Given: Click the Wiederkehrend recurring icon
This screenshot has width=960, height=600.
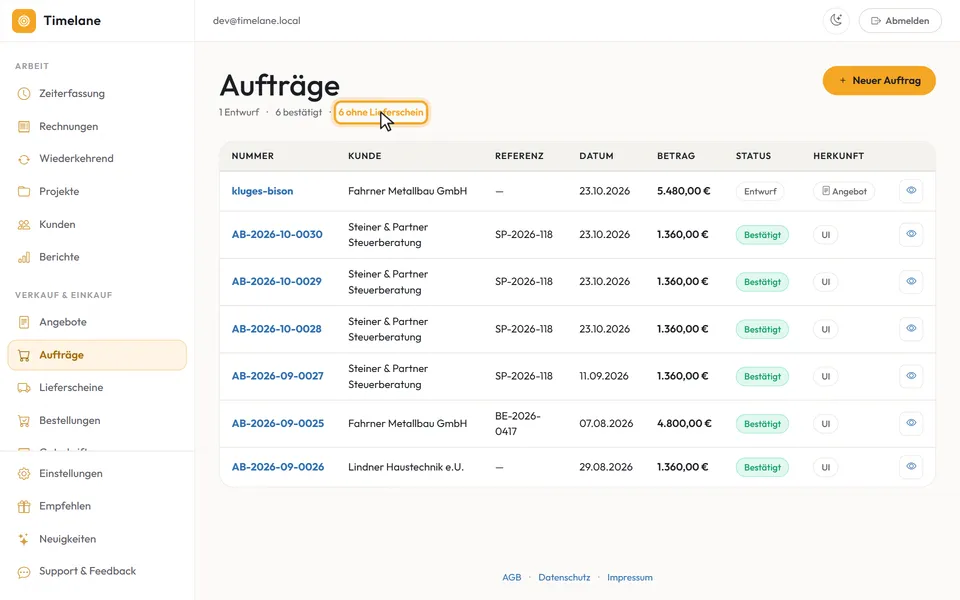Looking at the screenshot, I should [24, 159].
